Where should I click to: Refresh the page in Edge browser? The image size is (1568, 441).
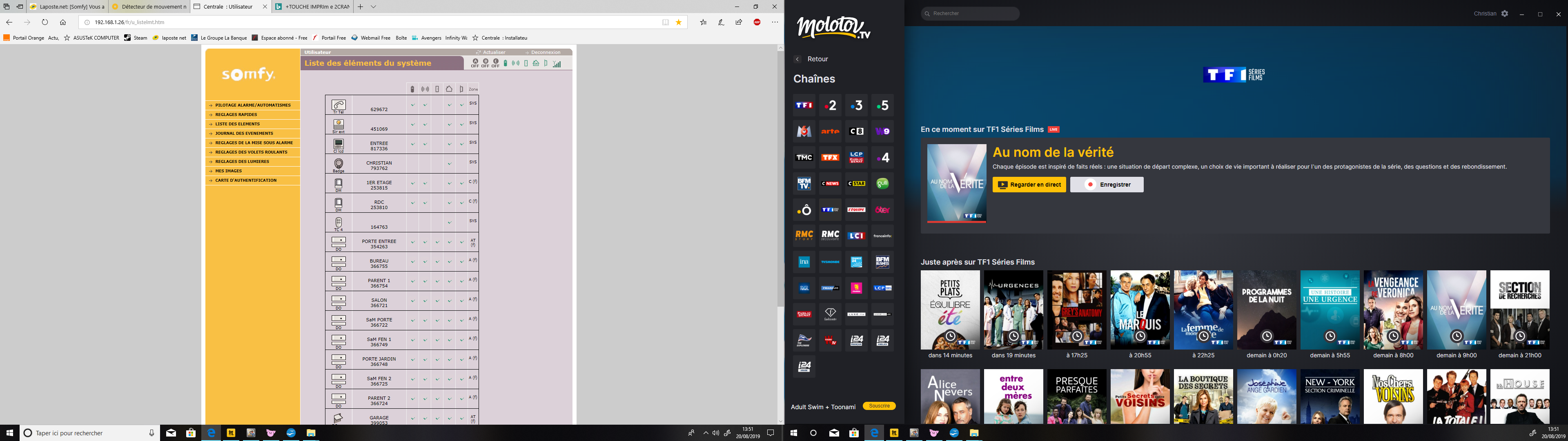pos(45,22)
